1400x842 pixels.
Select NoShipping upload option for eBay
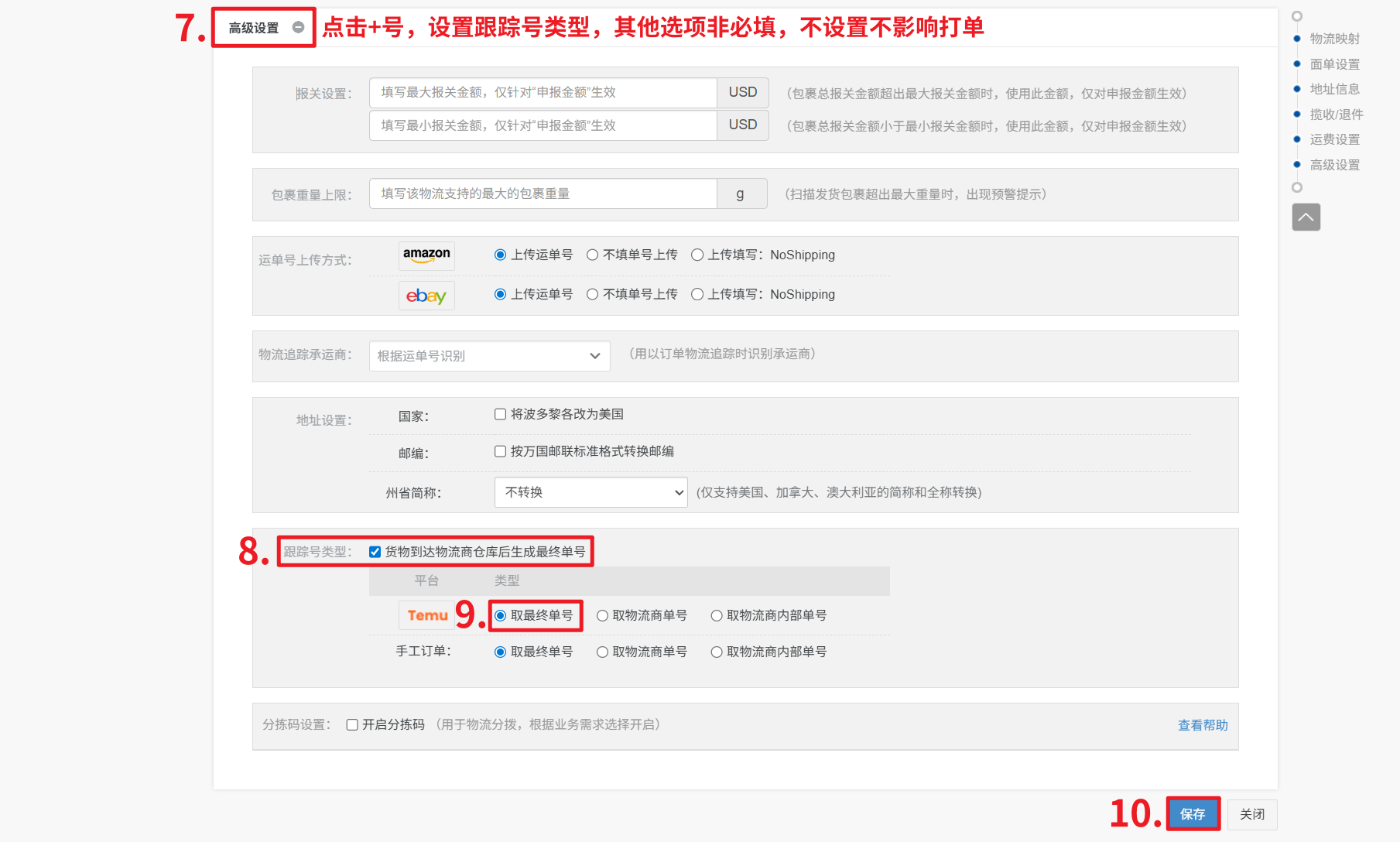coord(697,295)
